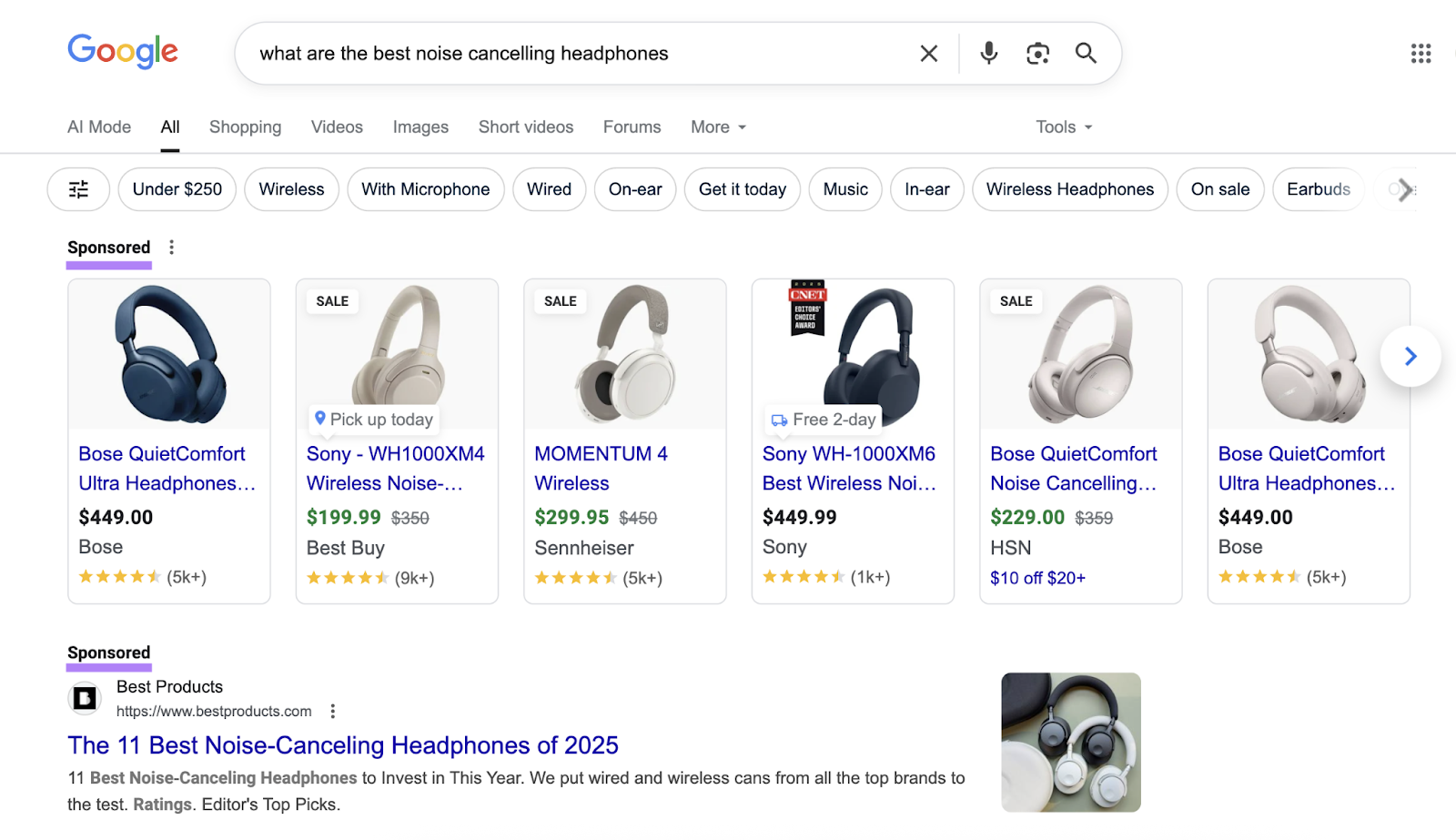Enable the On sale filter

click(x=1219, y=189)
